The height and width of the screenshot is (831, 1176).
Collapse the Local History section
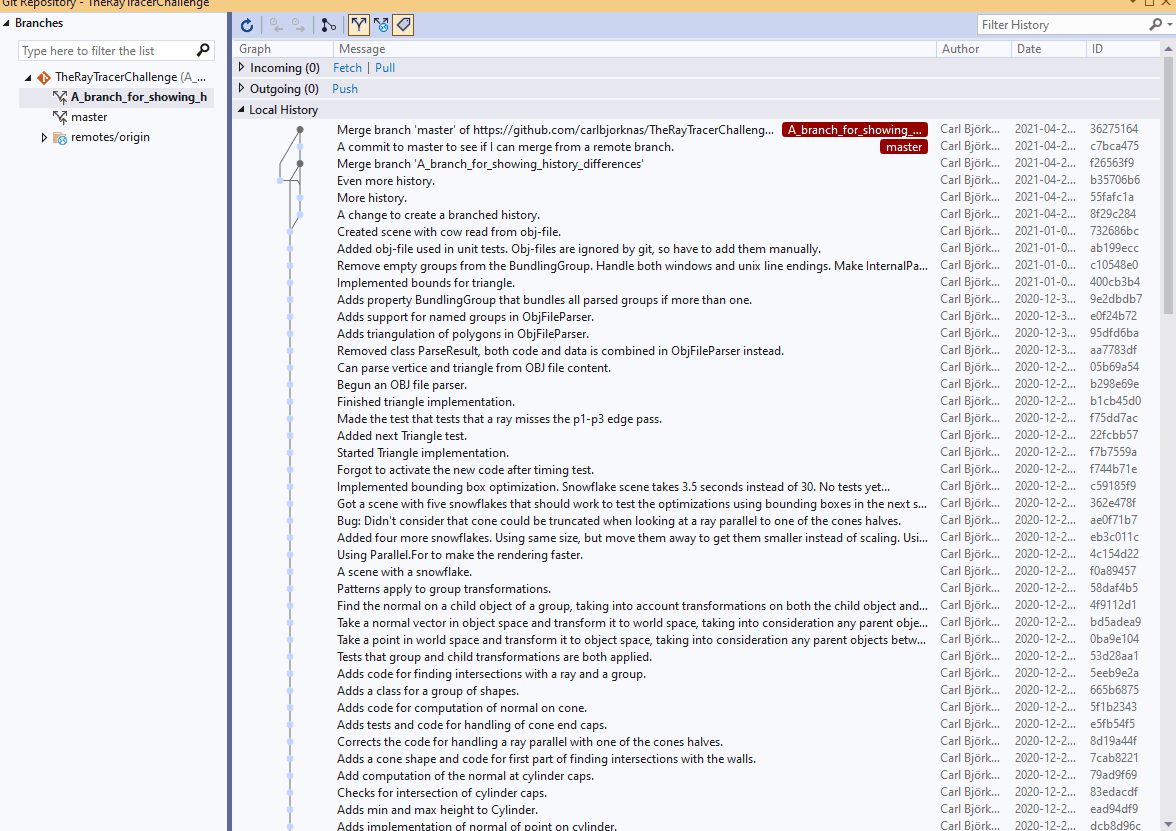[241, 109]
